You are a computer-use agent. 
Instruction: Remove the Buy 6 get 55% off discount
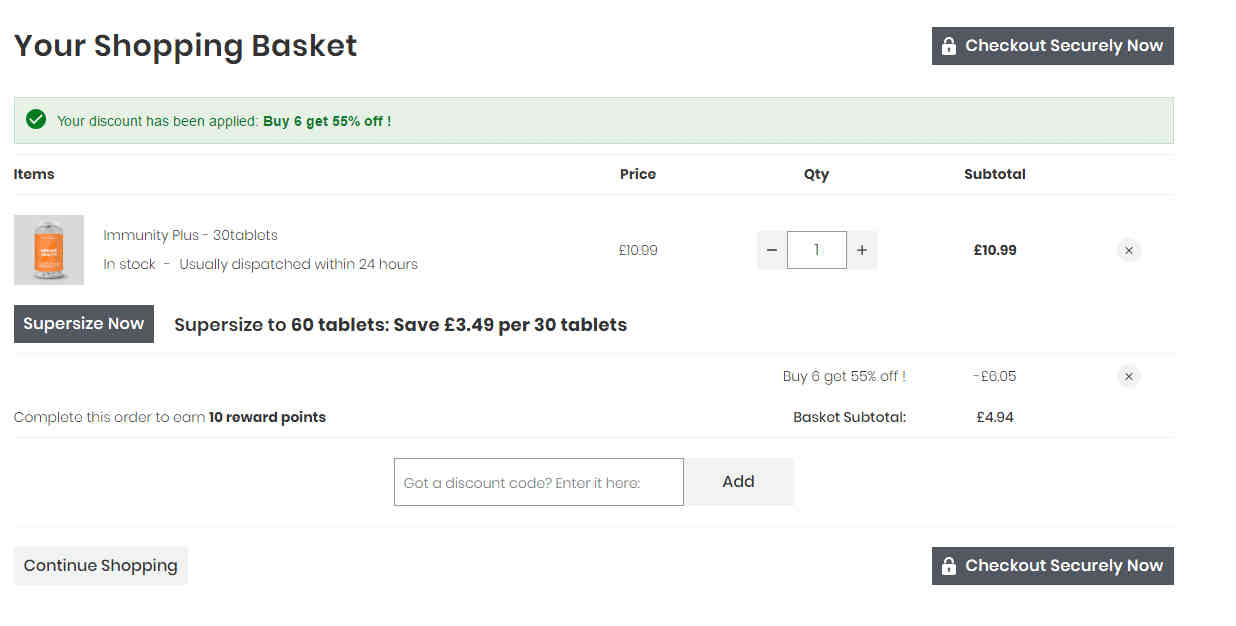(x=1128, y=377)
